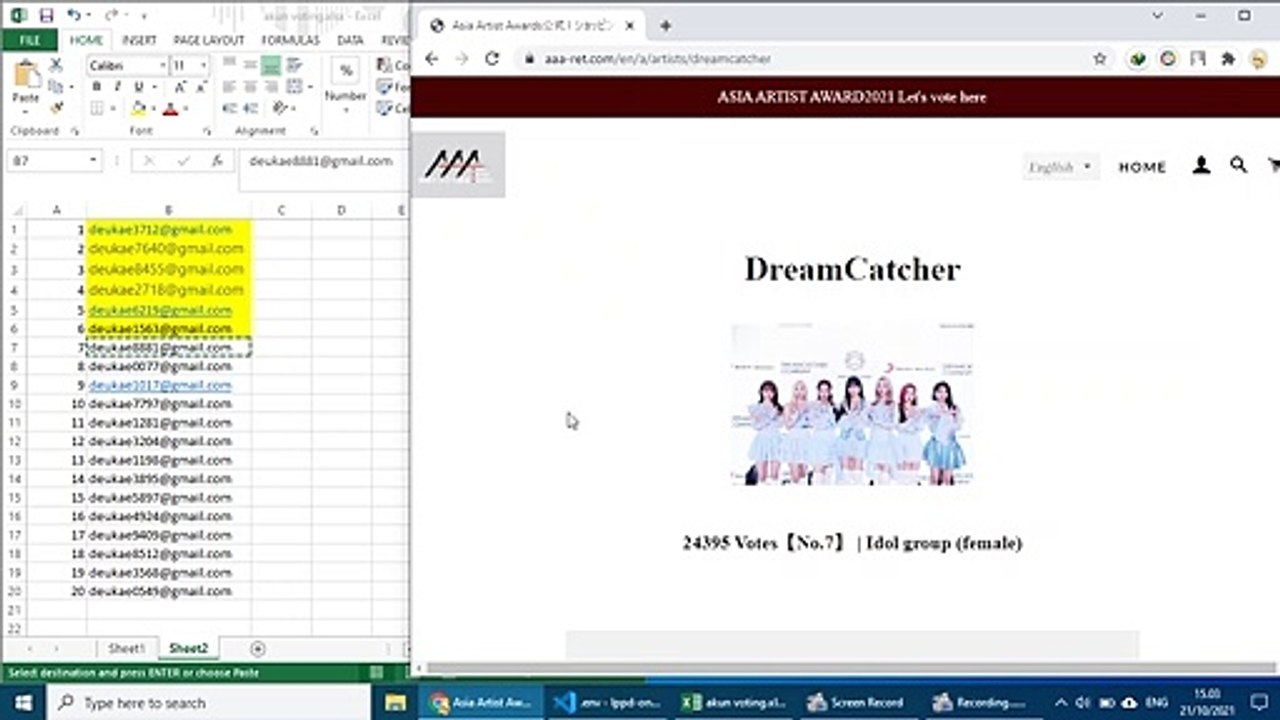1280x720 pixels.
Task: Switch to the PAGE LAYOUT tab
Action: click(209, 40)
